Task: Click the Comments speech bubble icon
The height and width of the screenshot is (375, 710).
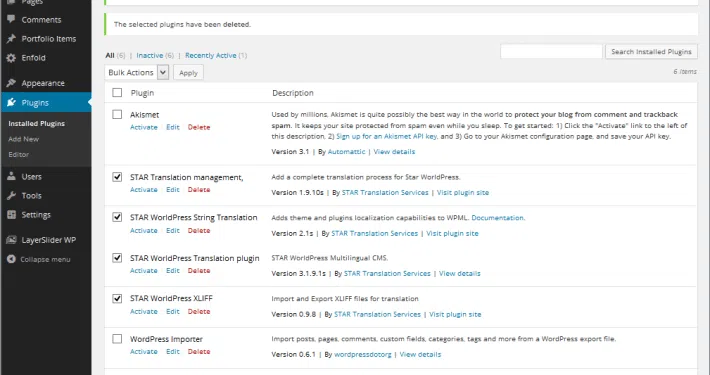Action: pyautogui.click(x=11, y=19)
